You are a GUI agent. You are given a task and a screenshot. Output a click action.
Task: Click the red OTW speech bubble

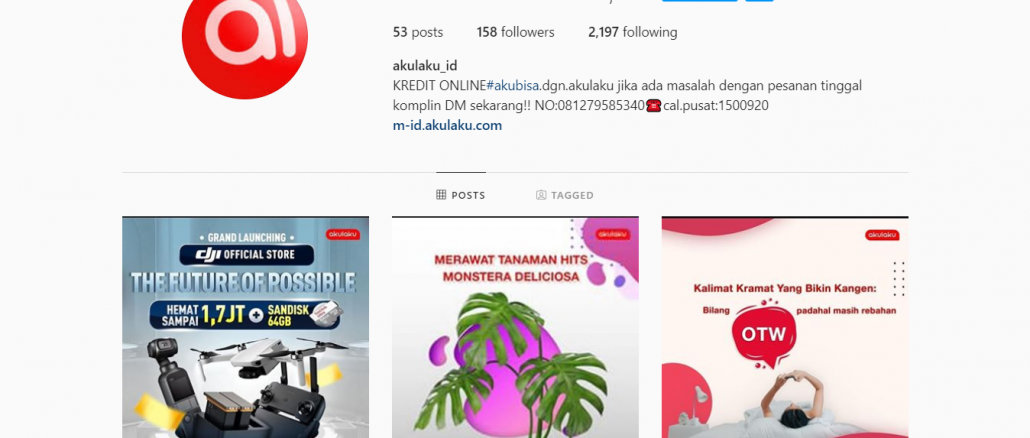point(763,336)
